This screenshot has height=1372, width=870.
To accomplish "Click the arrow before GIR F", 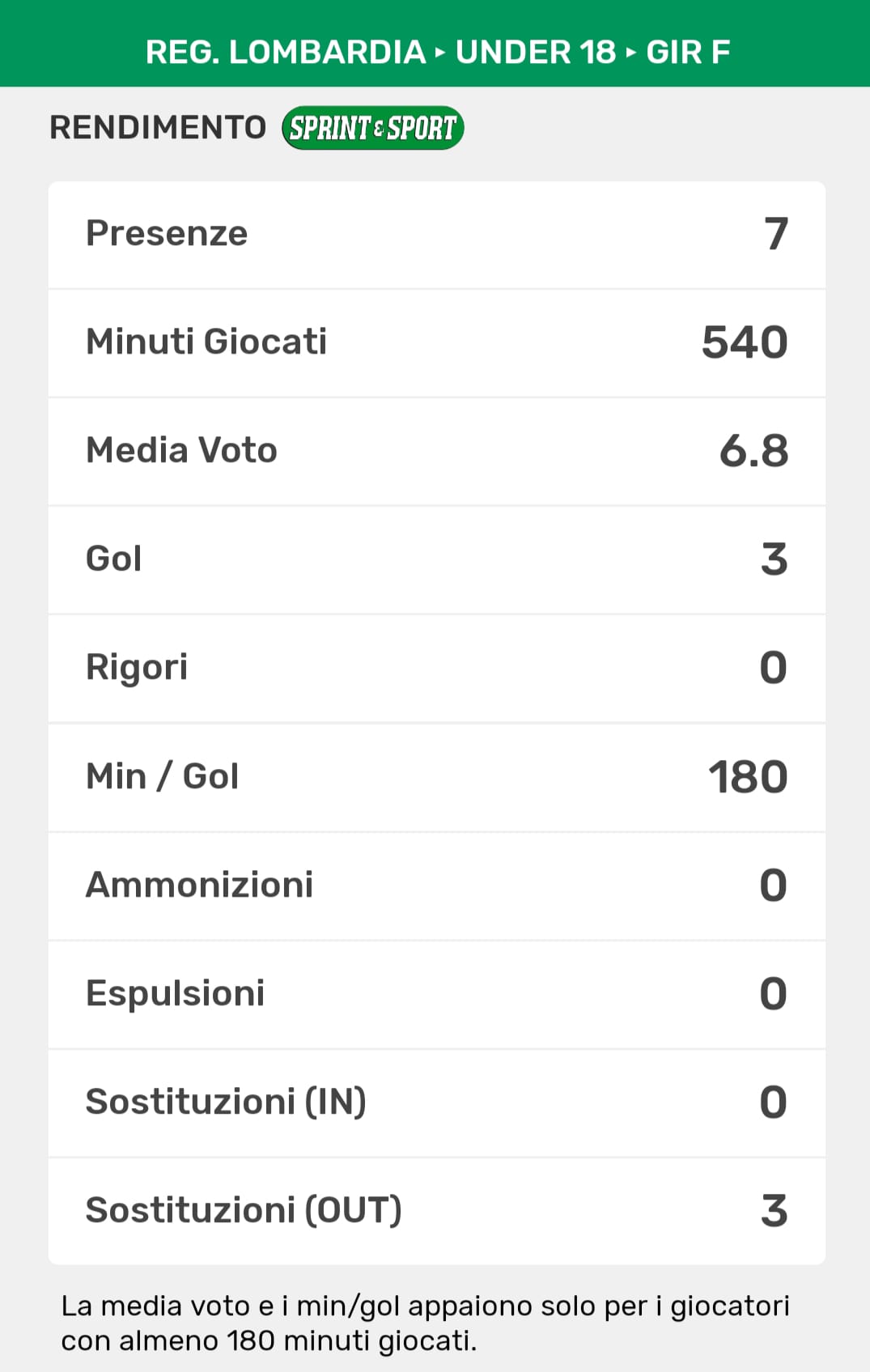I will (x=631, y=53).
